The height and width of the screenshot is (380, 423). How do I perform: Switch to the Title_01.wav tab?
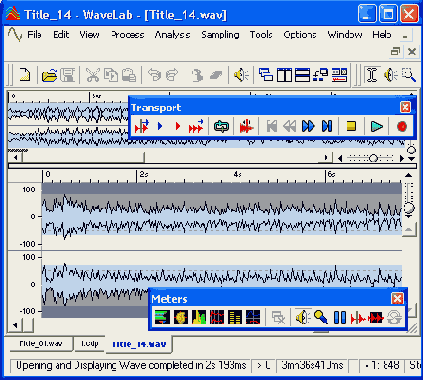[40, 344]
